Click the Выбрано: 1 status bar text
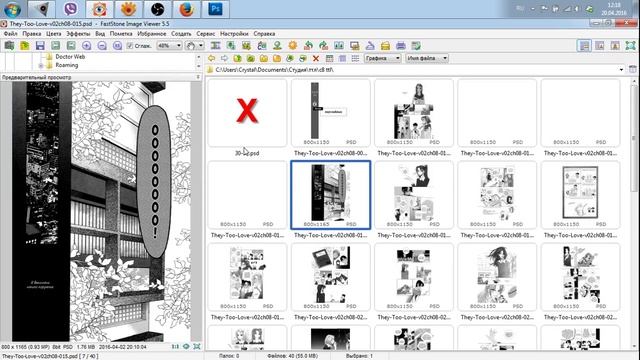The height and width of the screenshot is (360, 640). (x=359, y=356)
